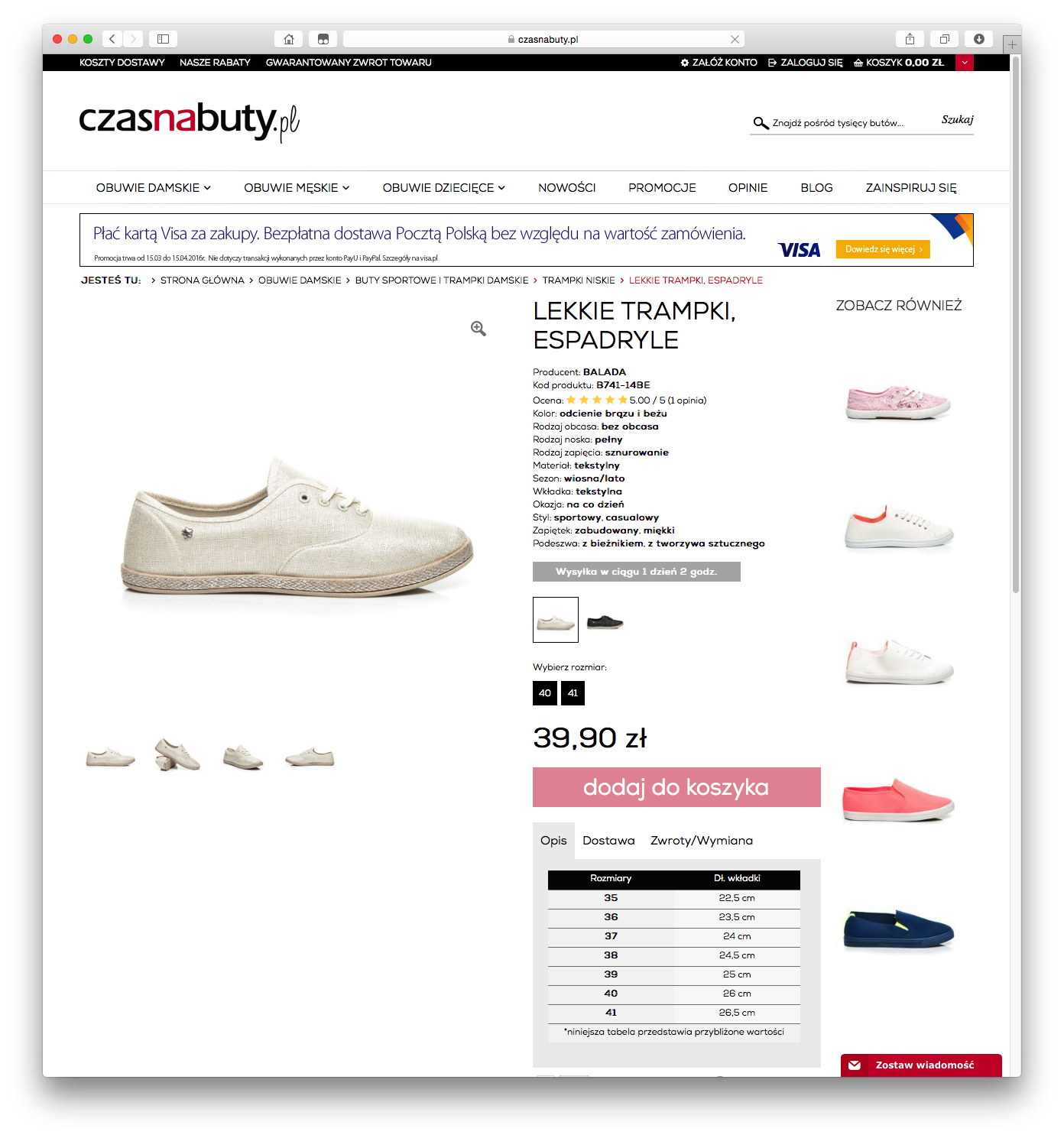The image size is (1064, 1138).
Task: Switch to Zwroty/Wymiana tab
Action: tap(702, 841)
